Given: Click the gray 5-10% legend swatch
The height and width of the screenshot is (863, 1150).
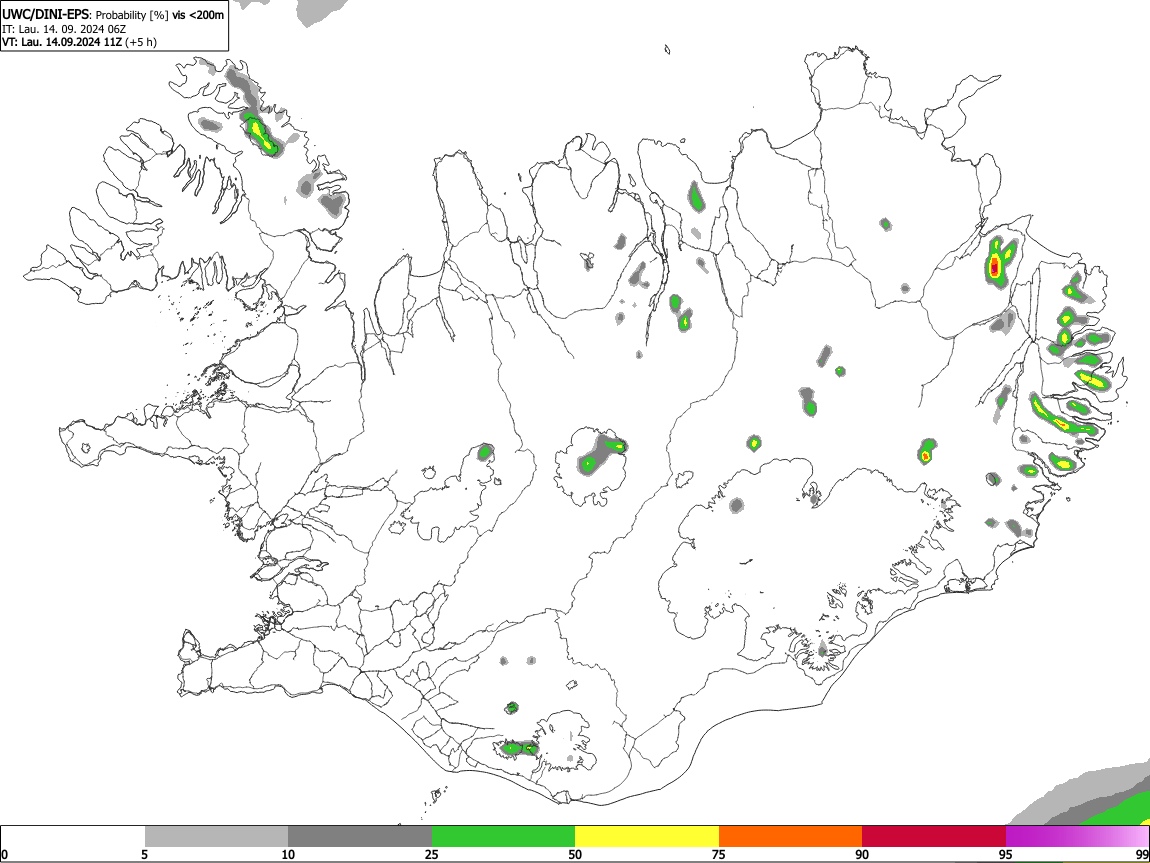Looking at the screenshot, I should point(216,836).
